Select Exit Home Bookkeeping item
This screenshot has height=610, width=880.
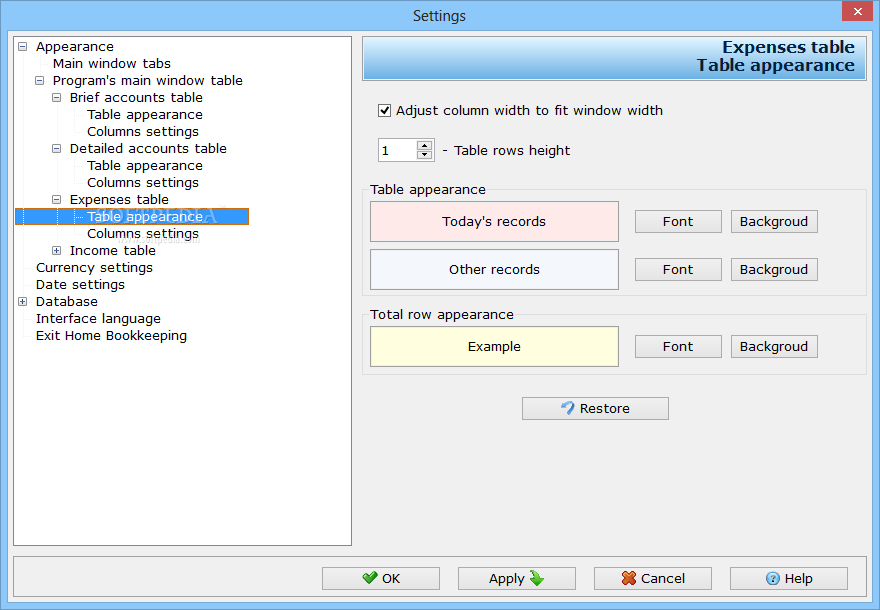pyautogui.click(x=111, y=336)
